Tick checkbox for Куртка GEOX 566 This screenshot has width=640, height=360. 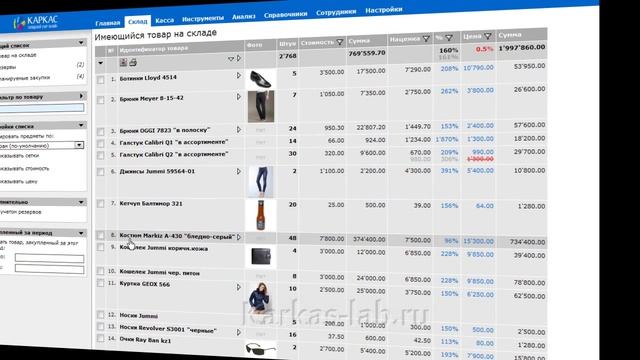(100, 283)
